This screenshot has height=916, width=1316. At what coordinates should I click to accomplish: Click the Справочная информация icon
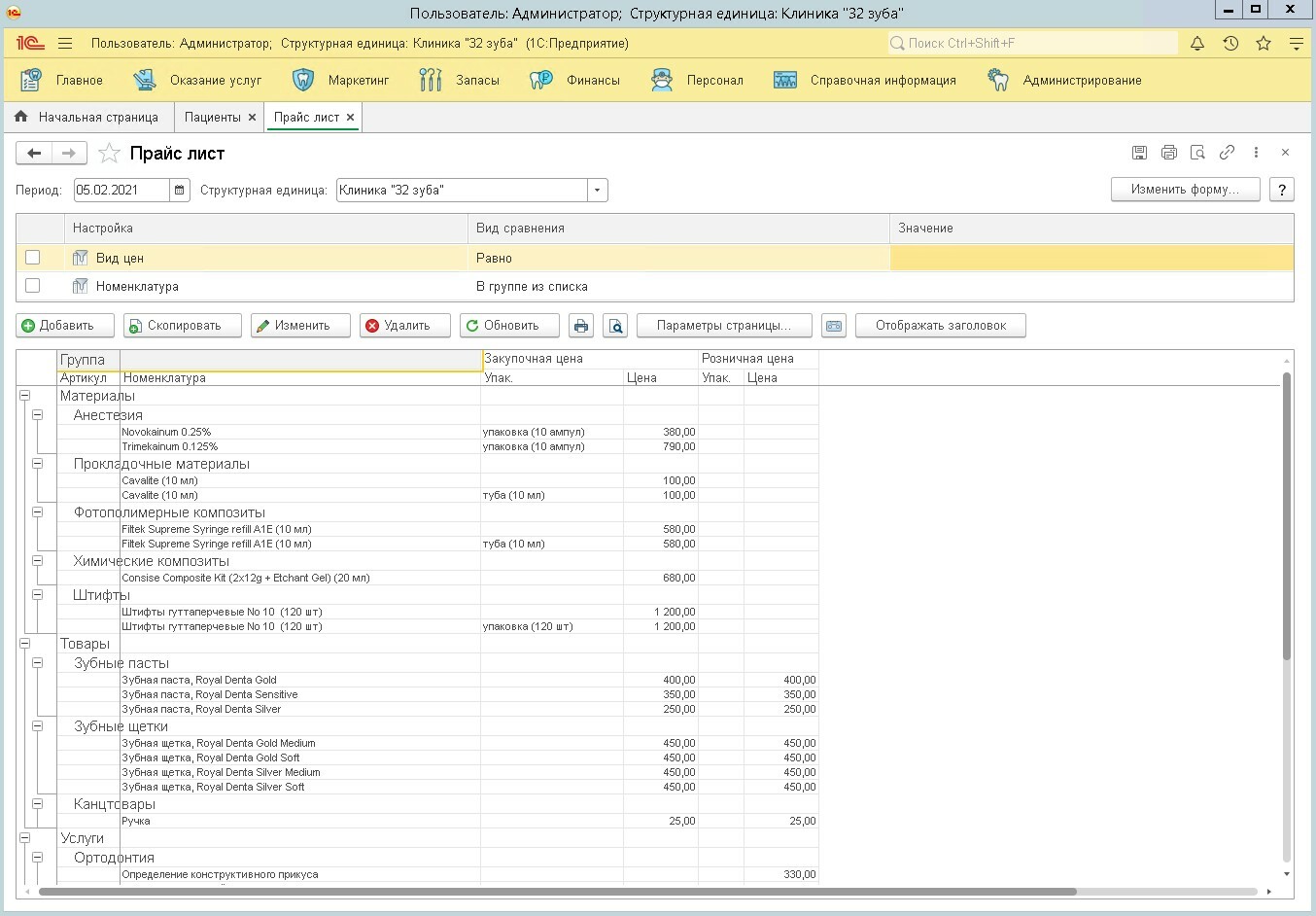[785, 80]
